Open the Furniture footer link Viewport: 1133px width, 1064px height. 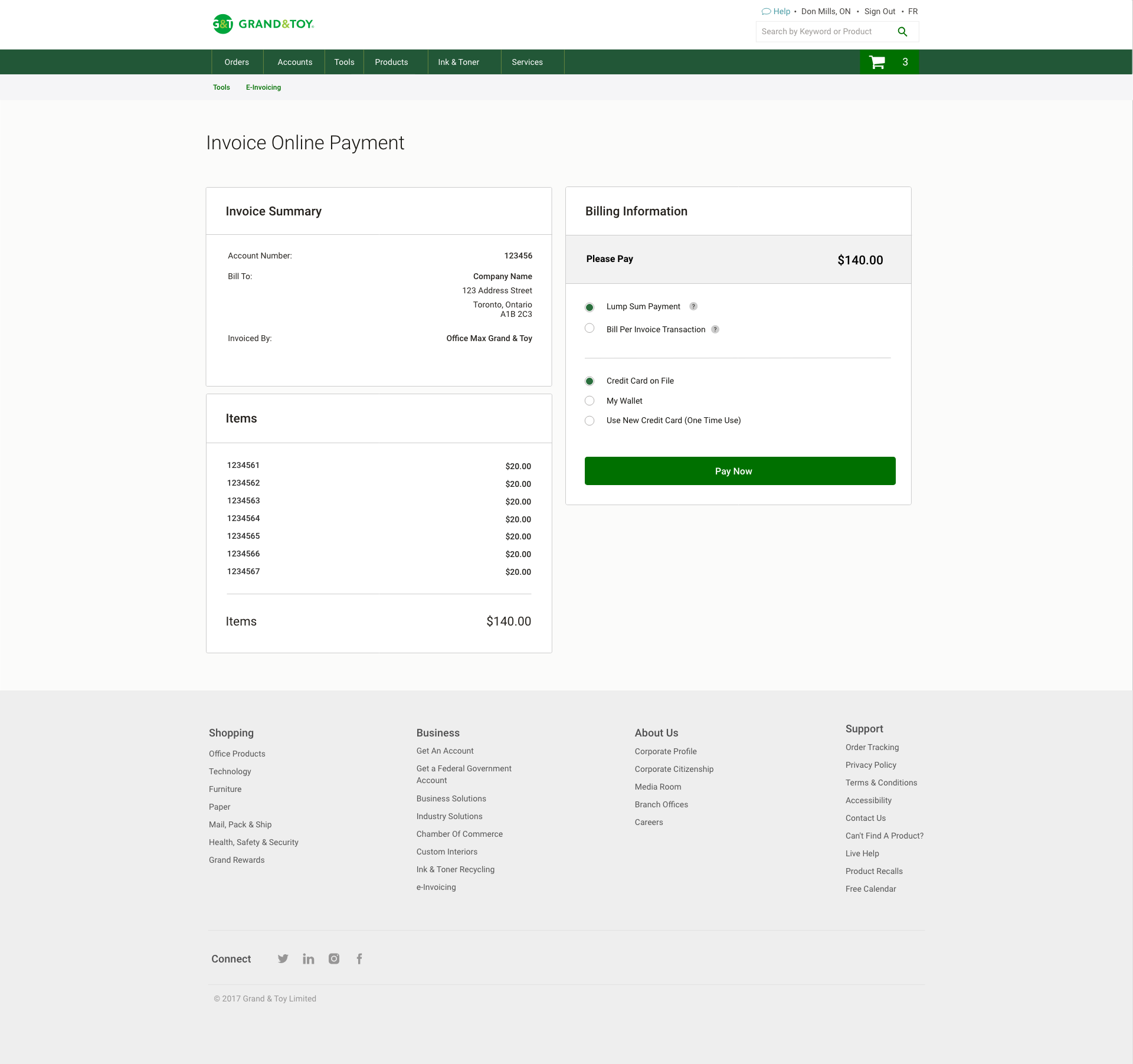pos(225,789)
